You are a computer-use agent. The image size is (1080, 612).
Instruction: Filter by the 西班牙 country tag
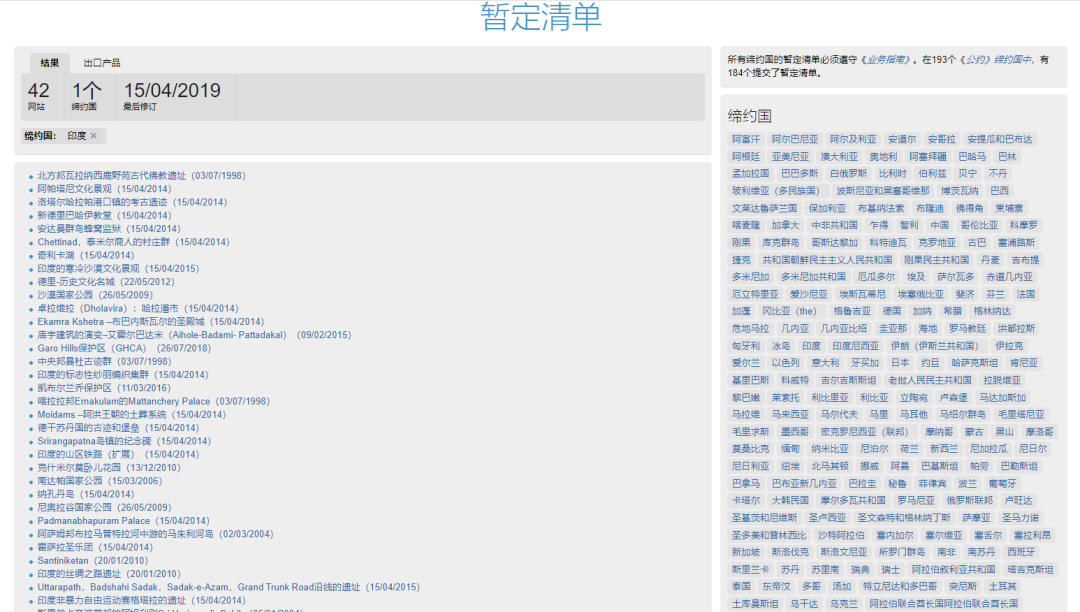pos(1021,552)
